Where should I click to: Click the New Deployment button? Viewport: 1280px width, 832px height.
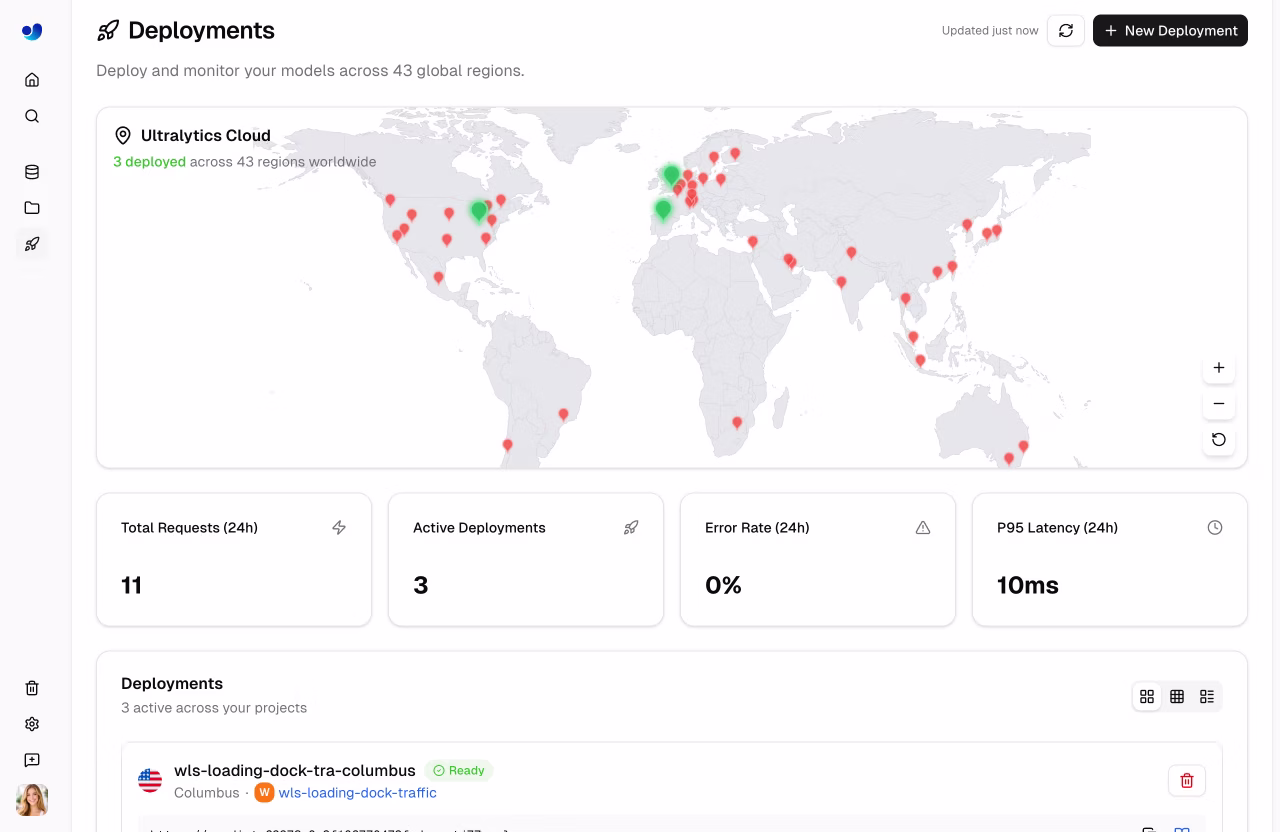(x=1170, y=31)
